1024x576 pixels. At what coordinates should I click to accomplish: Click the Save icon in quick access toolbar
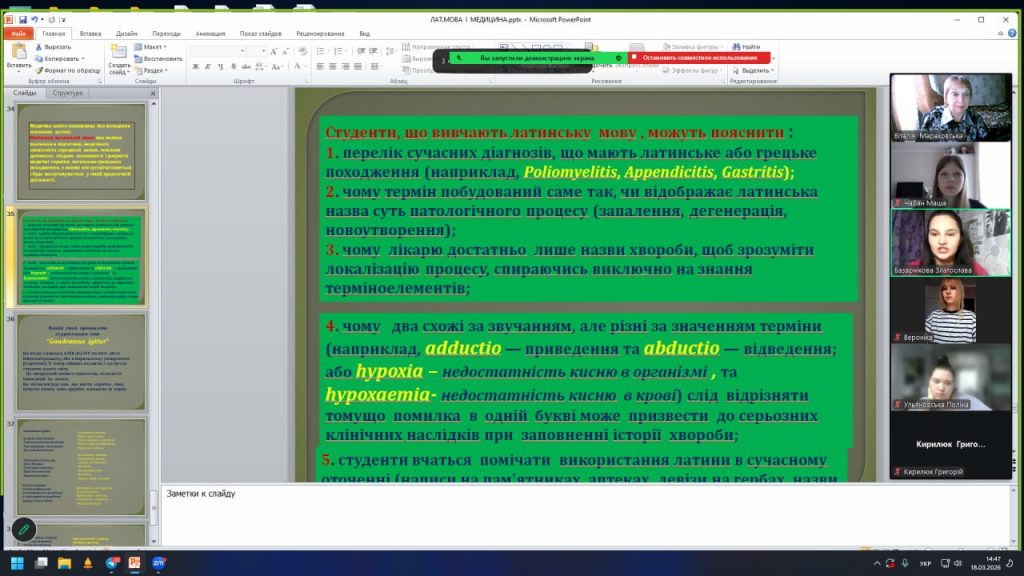click(21, 18)
